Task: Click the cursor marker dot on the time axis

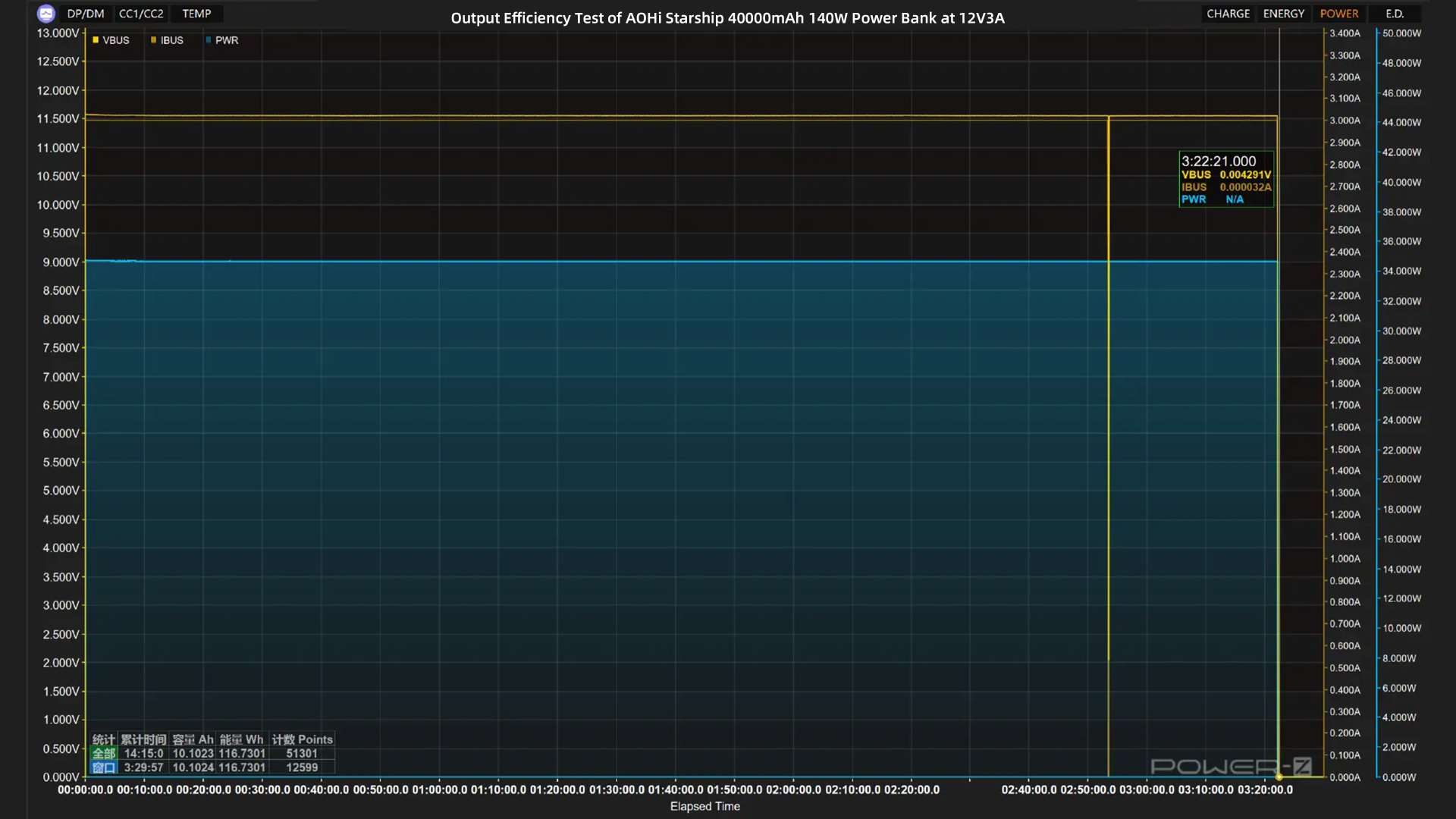Action: click(1279, 777)
